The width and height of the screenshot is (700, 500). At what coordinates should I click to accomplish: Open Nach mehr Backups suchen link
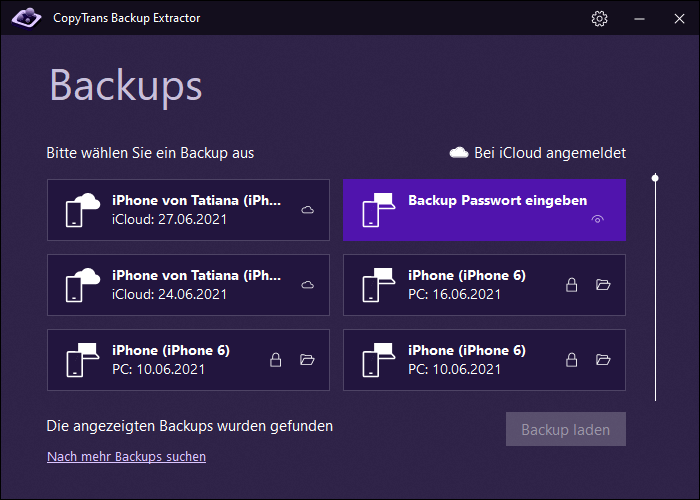coord(126,457)
